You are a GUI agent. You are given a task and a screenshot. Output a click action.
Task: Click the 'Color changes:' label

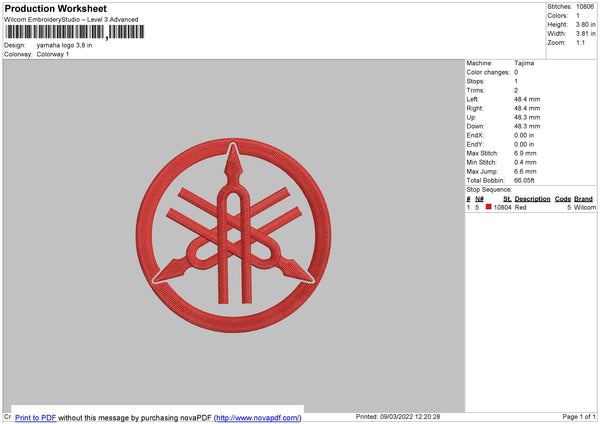coord(488,72)
